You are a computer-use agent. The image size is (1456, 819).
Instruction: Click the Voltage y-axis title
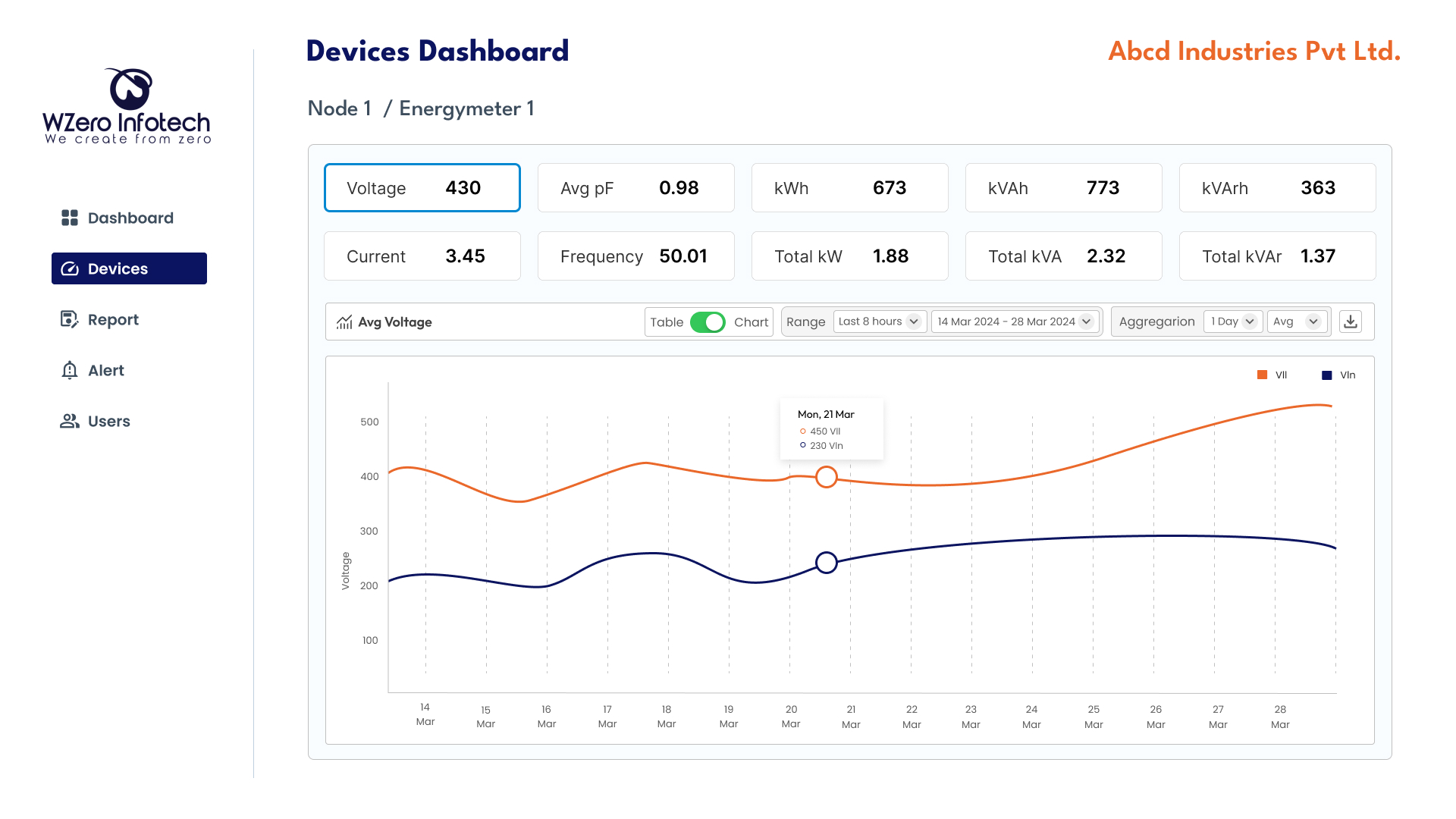point(346,571)
